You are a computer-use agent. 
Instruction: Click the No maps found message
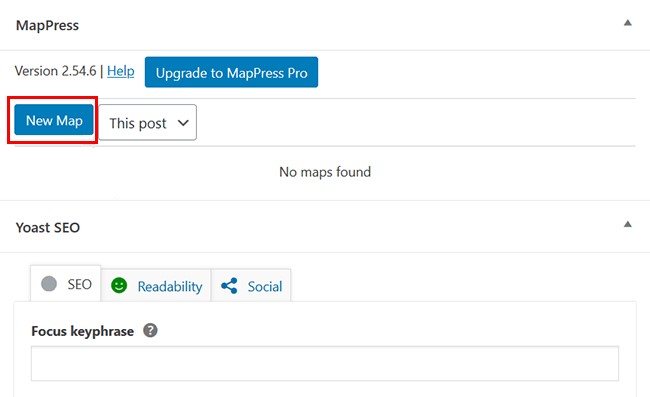click(325, 172)
